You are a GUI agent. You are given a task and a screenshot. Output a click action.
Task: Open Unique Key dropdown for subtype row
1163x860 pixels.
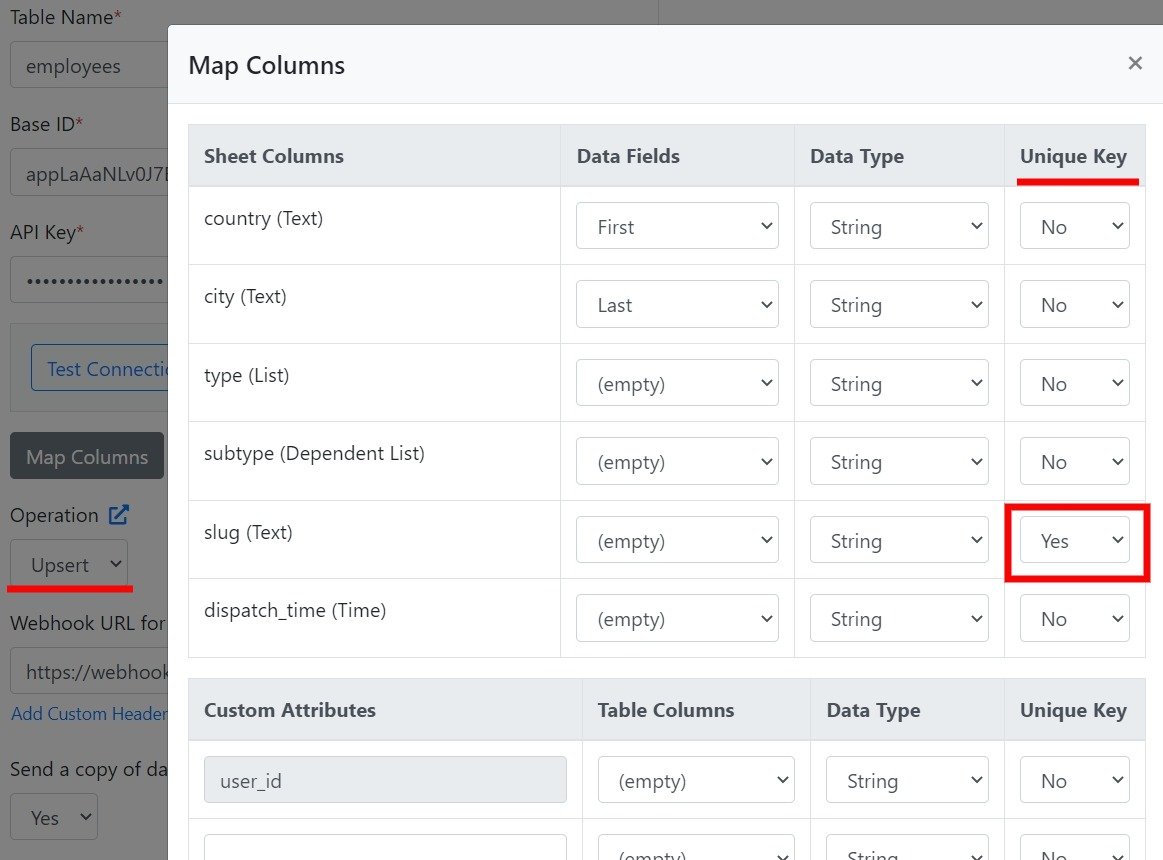click(1075, 462)
